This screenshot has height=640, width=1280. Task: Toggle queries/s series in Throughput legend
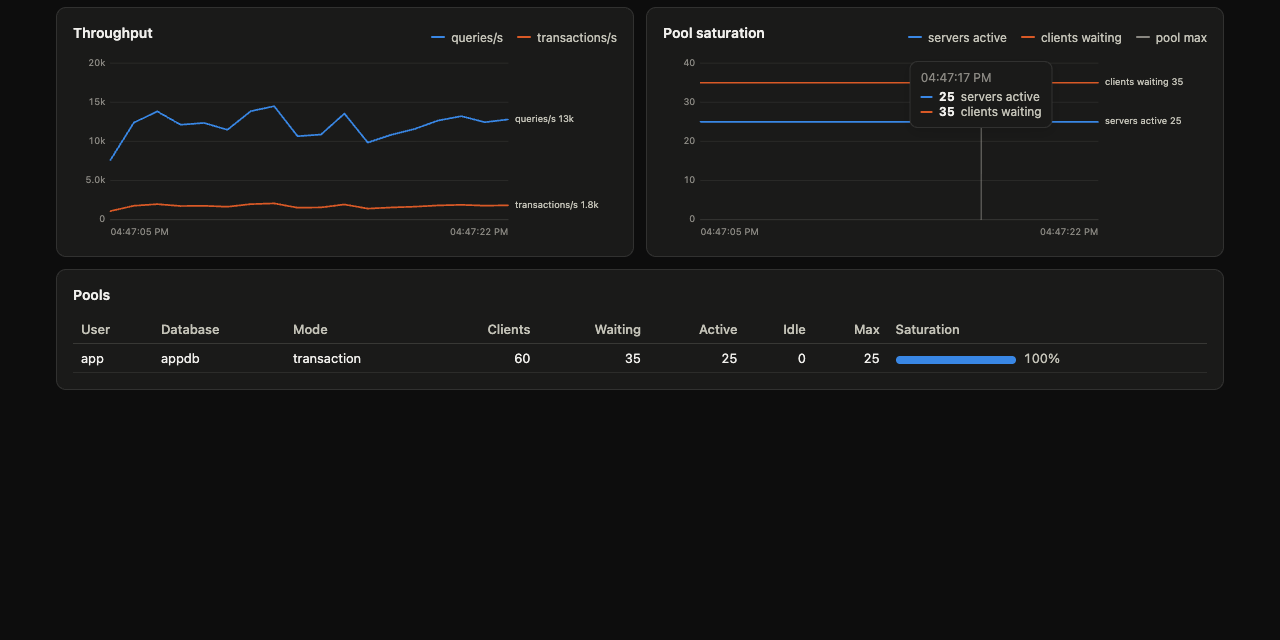pos(467,38)
